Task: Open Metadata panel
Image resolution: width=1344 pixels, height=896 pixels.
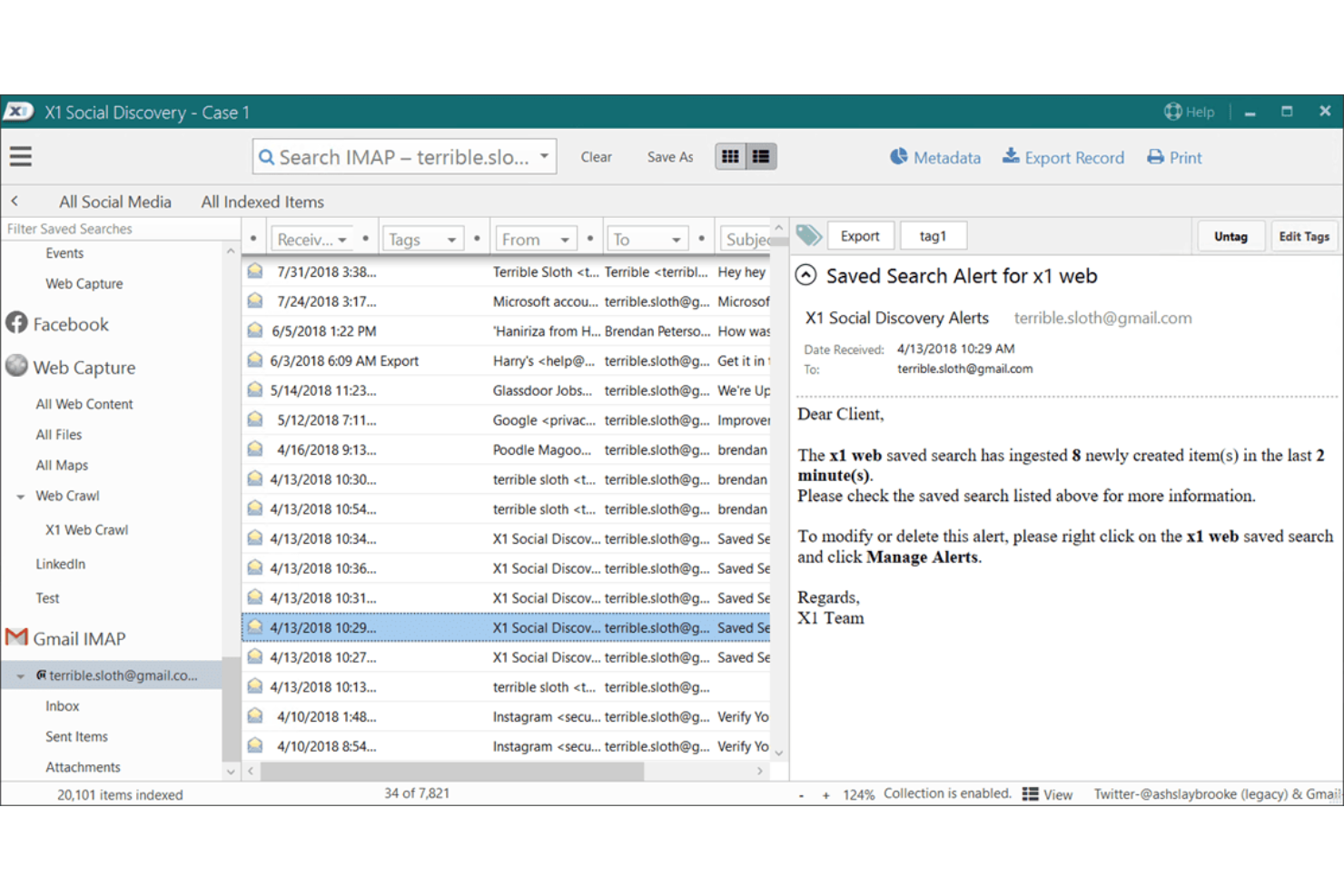Action: [935, 157]
